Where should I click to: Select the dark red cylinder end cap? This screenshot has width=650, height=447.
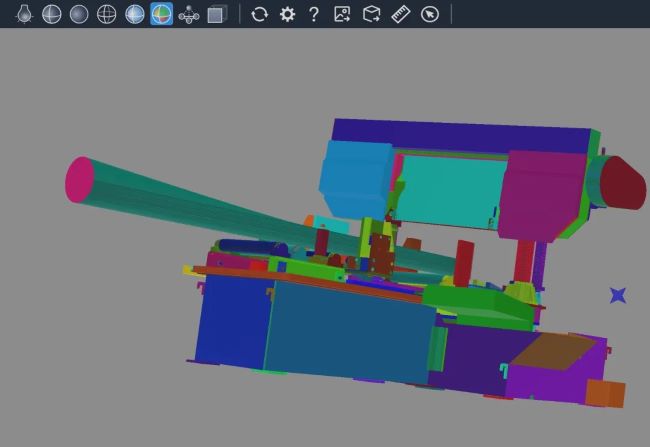pos(624,183)
